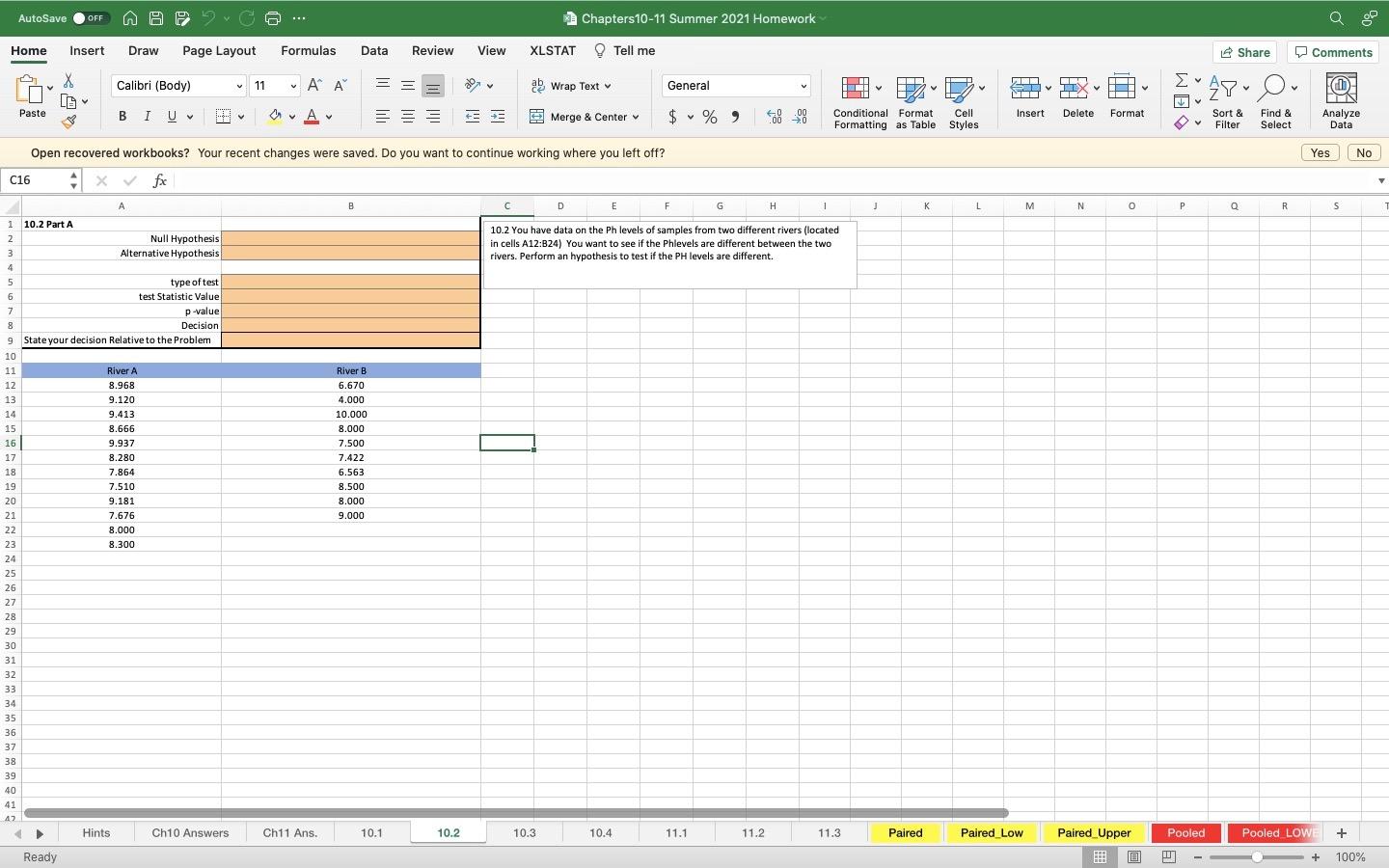The width and height of the screenshot is (1389, 868).
Task: Apply the red font color
Action: click(x=312, y=117)
